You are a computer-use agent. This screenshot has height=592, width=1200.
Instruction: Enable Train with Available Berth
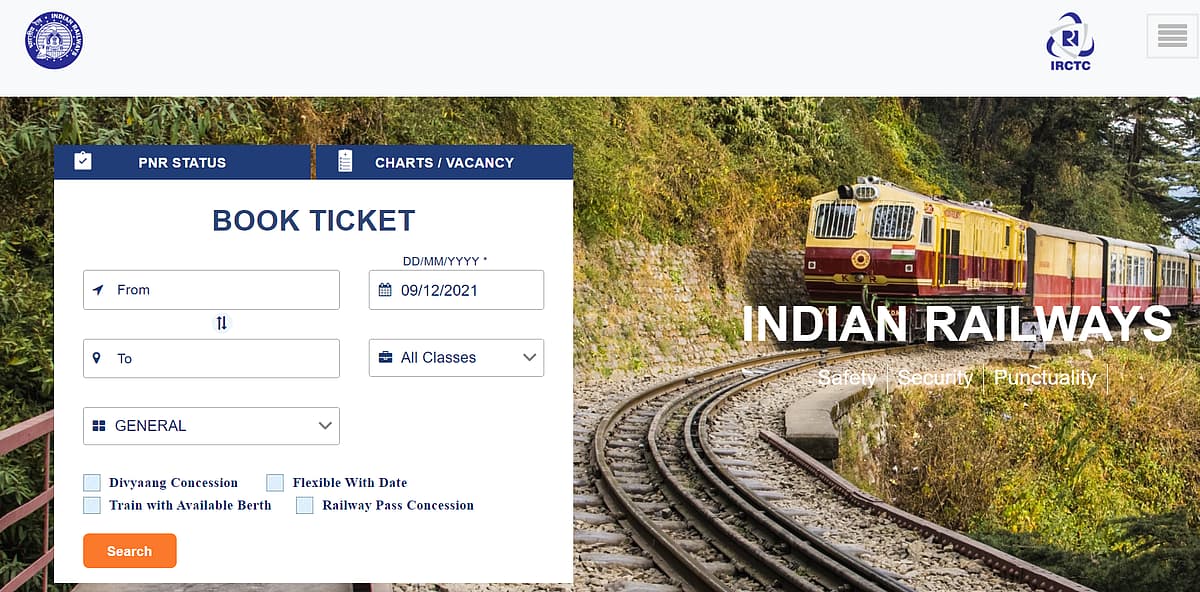[91, 505]
